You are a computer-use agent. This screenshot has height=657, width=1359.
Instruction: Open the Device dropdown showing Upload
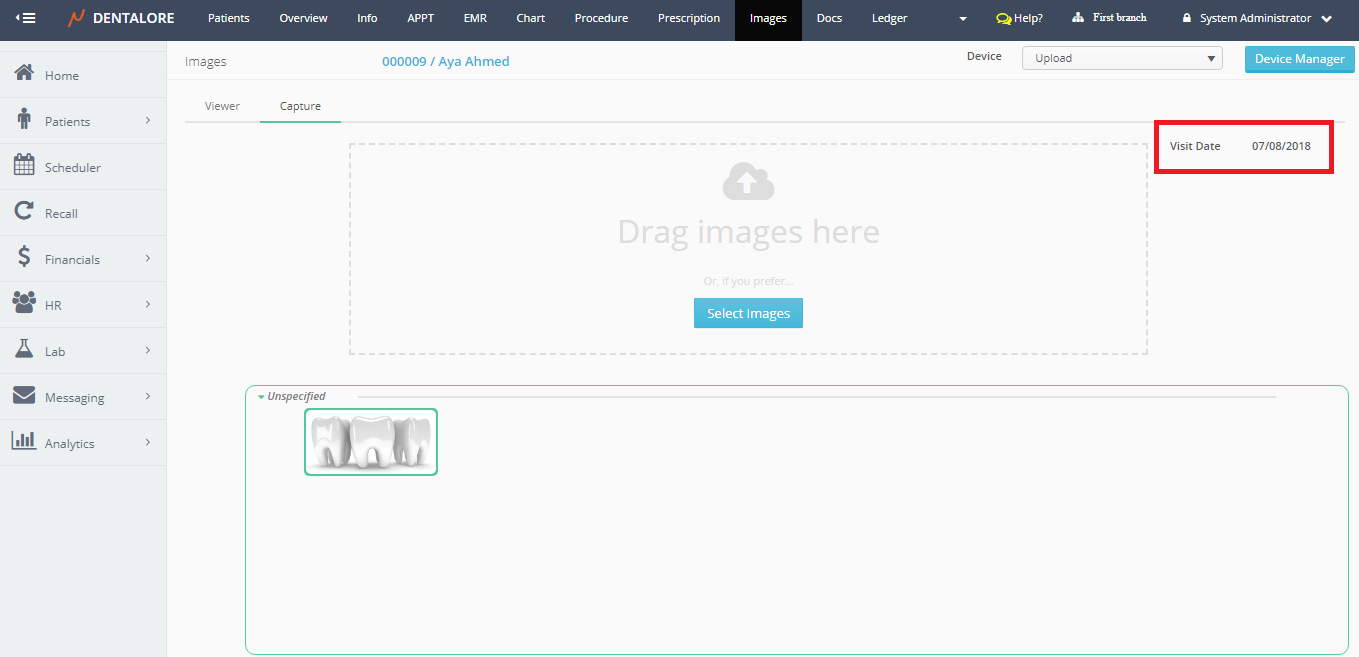[1121, 58]
